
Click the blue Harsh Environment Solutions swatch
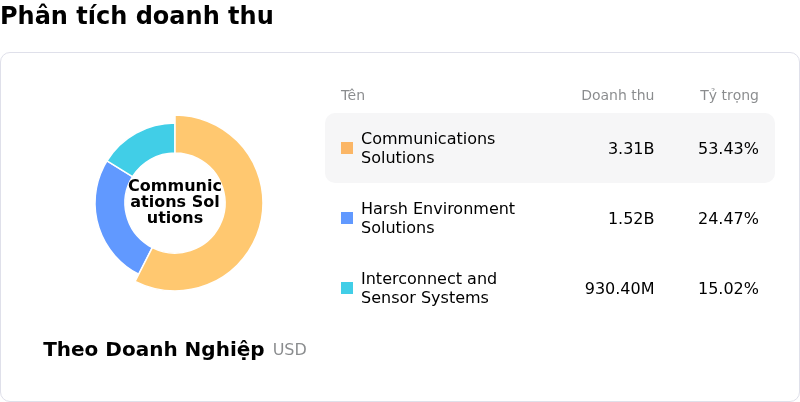[347, 218]
